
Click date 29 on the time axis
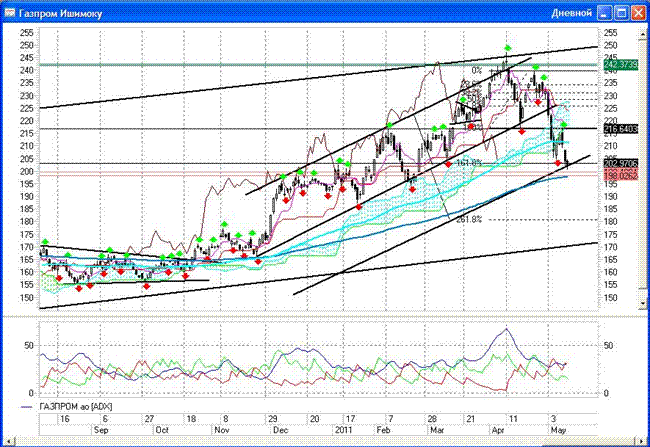coord(272,419)
